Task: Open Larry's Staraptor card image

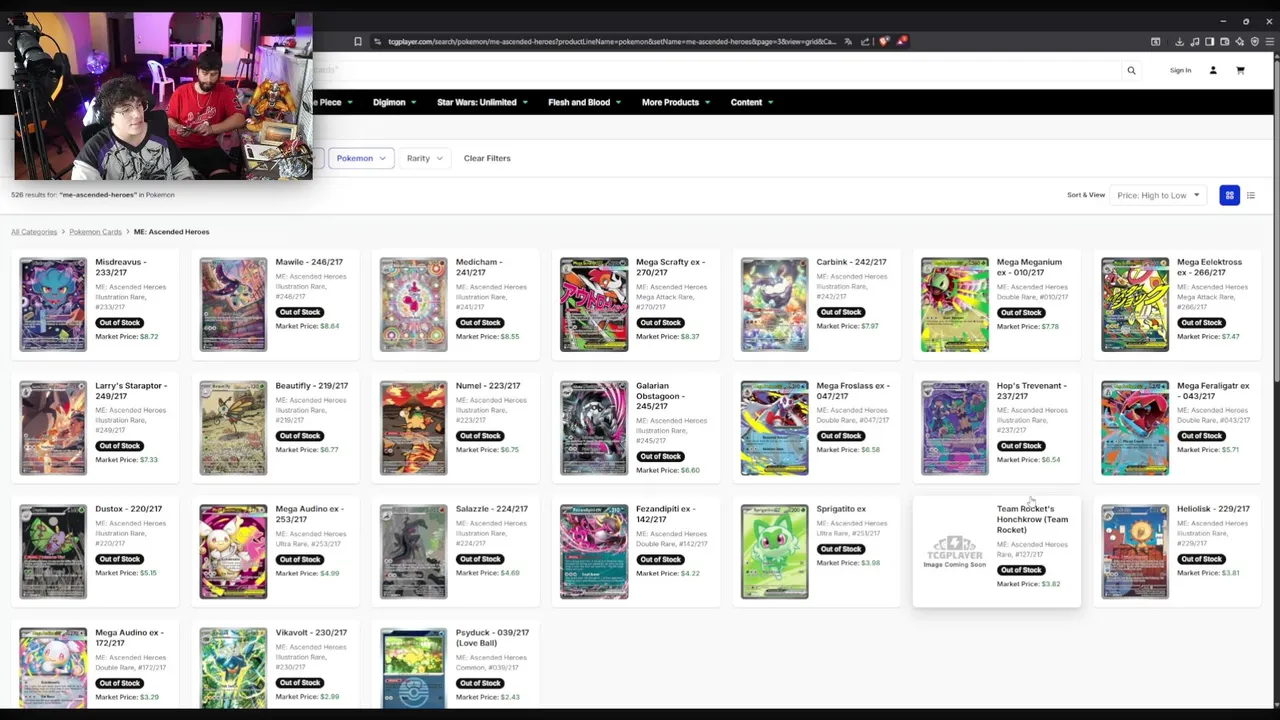Action: (53, 428)
